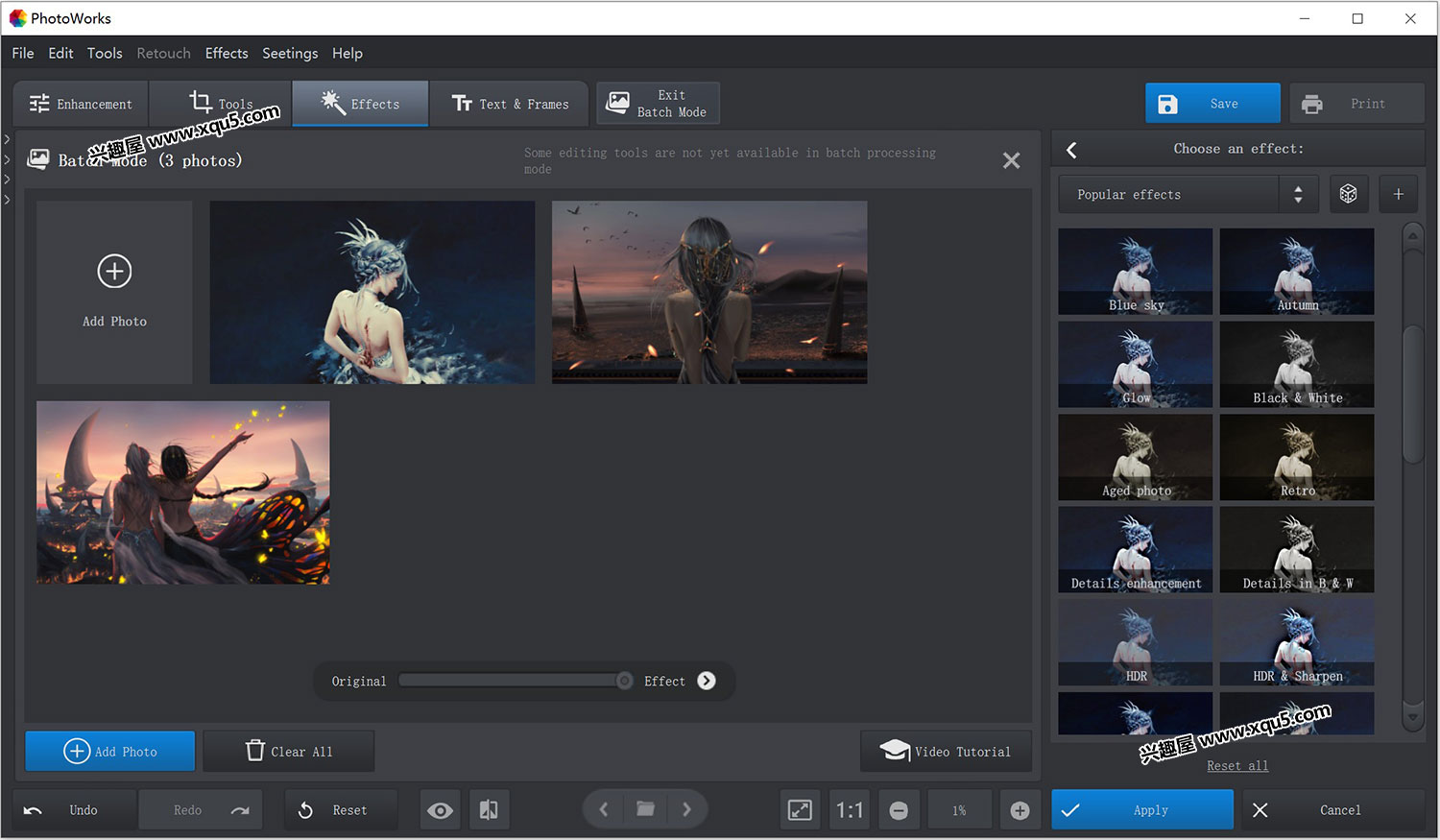Open the Help menu
Image resolution: width=1440 pixels, height=840 pixels.
pyautogui.click(x=348, y=53)
